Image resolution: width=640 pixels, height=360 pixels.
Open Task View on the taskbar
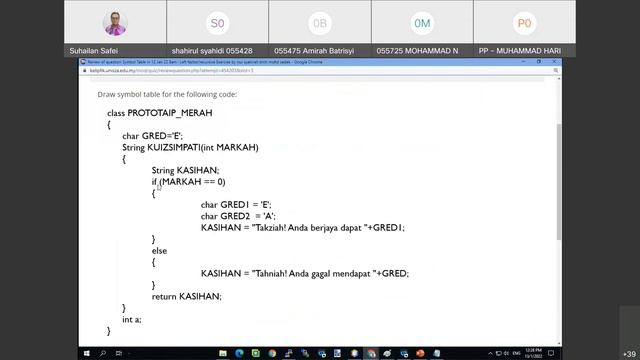119,353
